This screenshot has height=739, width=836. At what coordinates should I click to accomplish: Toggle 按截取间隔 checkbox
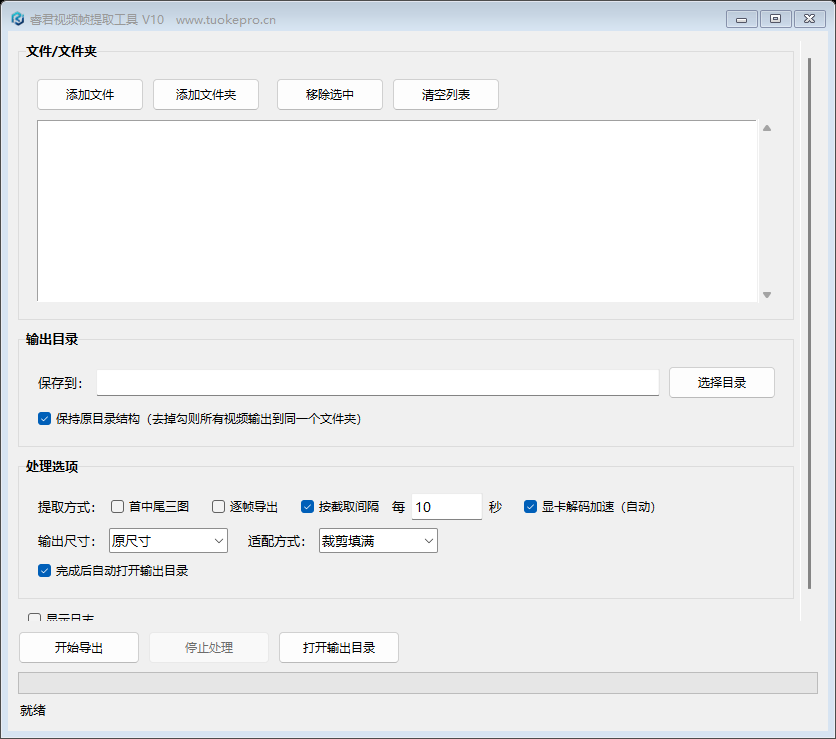pyautogui.click(x=307, y=507)
